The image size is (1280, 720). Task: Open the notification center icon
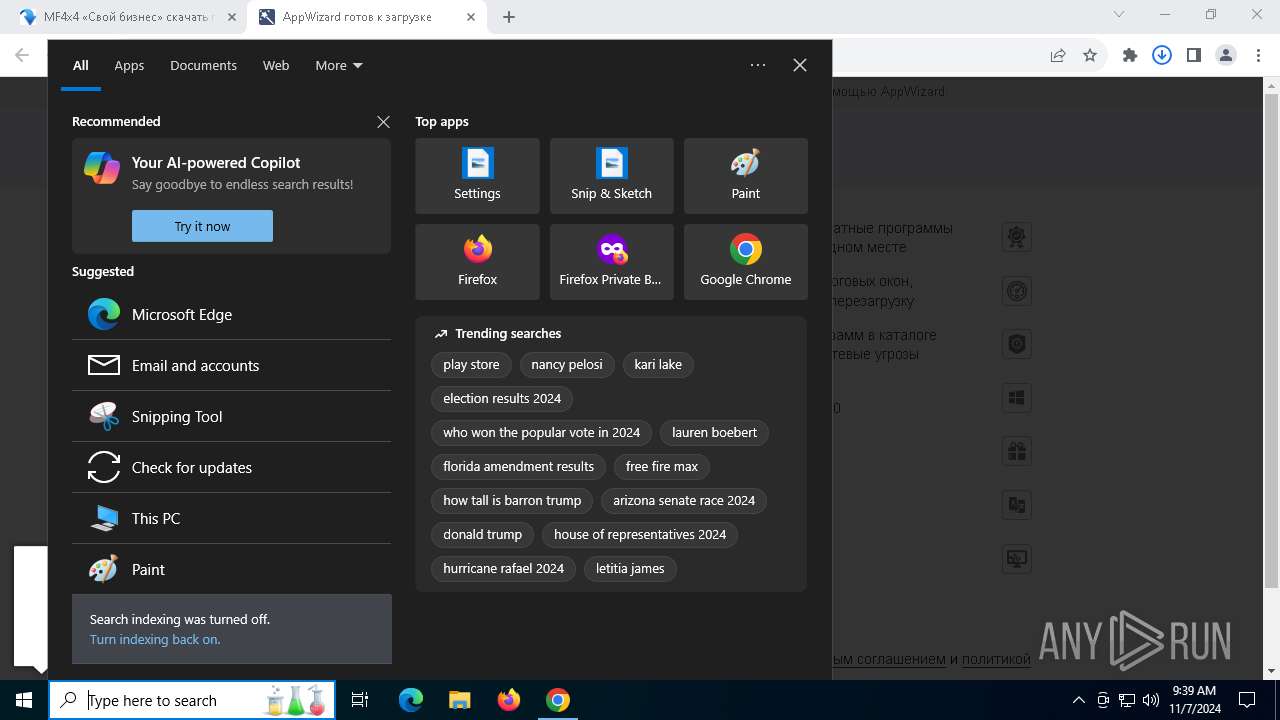(1247, 700)
